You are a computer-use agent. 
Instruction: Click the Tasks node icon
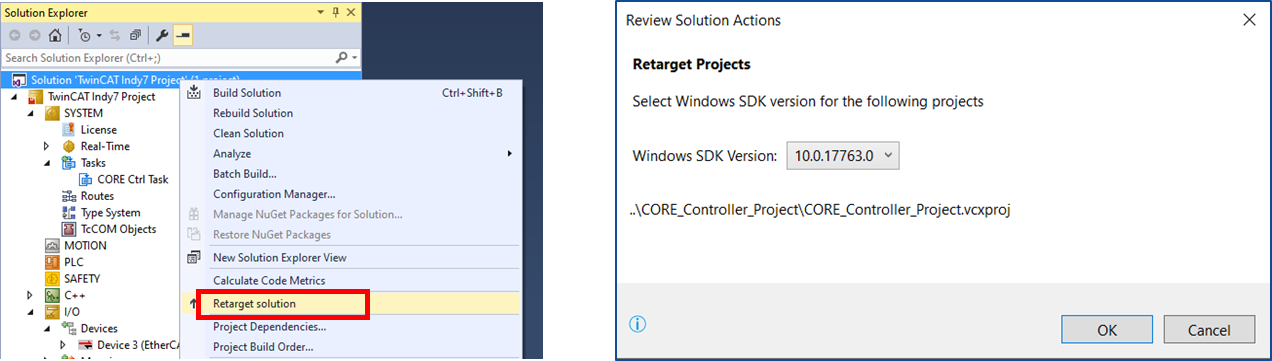(x=69, y=163)
